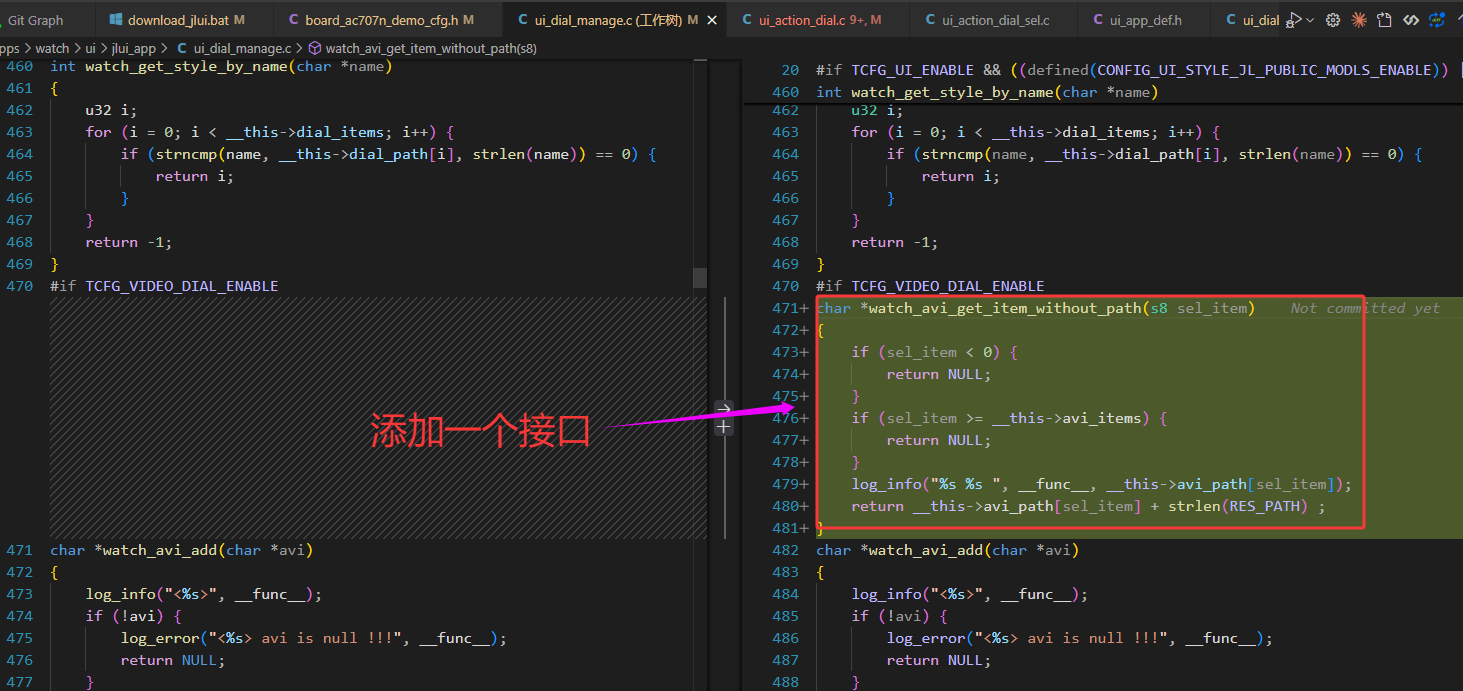1463x691 pixels.
Task: Click 'watch_avi_get_item_without_path' function name in right pane
Action: pyautogui.click(x=1004, y=308)
